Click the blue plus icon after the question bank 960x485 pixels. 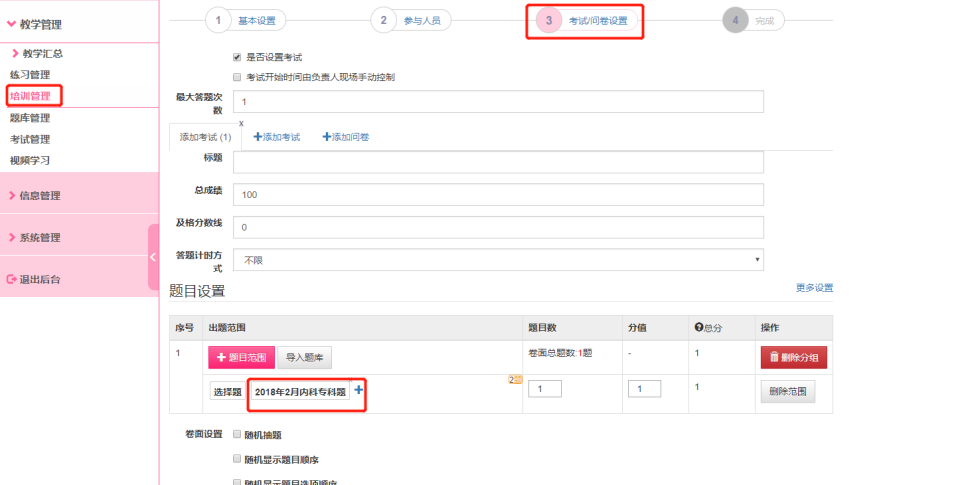click(359, 390)
